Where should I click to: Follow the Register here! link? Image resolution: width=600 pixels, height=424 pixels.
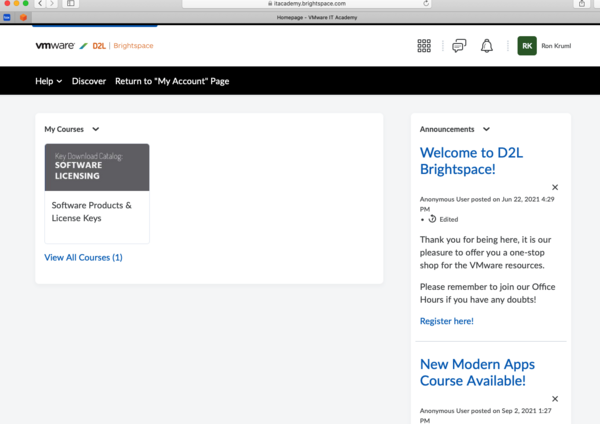pos(446,321)
